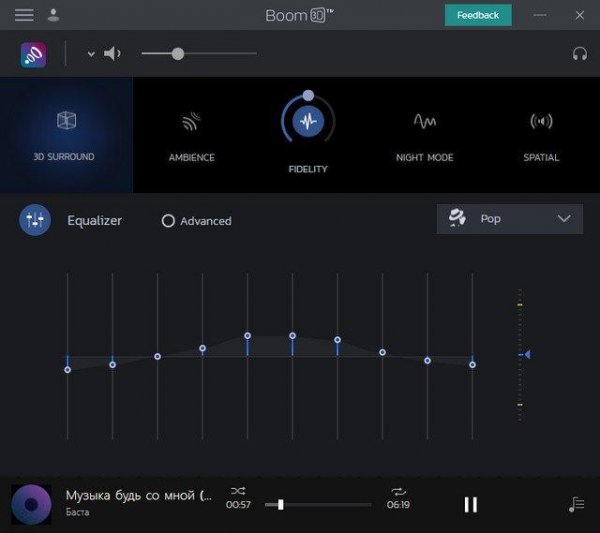Enable the 3D Surround cube icon
The image size is (600, 533).
(x=67, y=120)
